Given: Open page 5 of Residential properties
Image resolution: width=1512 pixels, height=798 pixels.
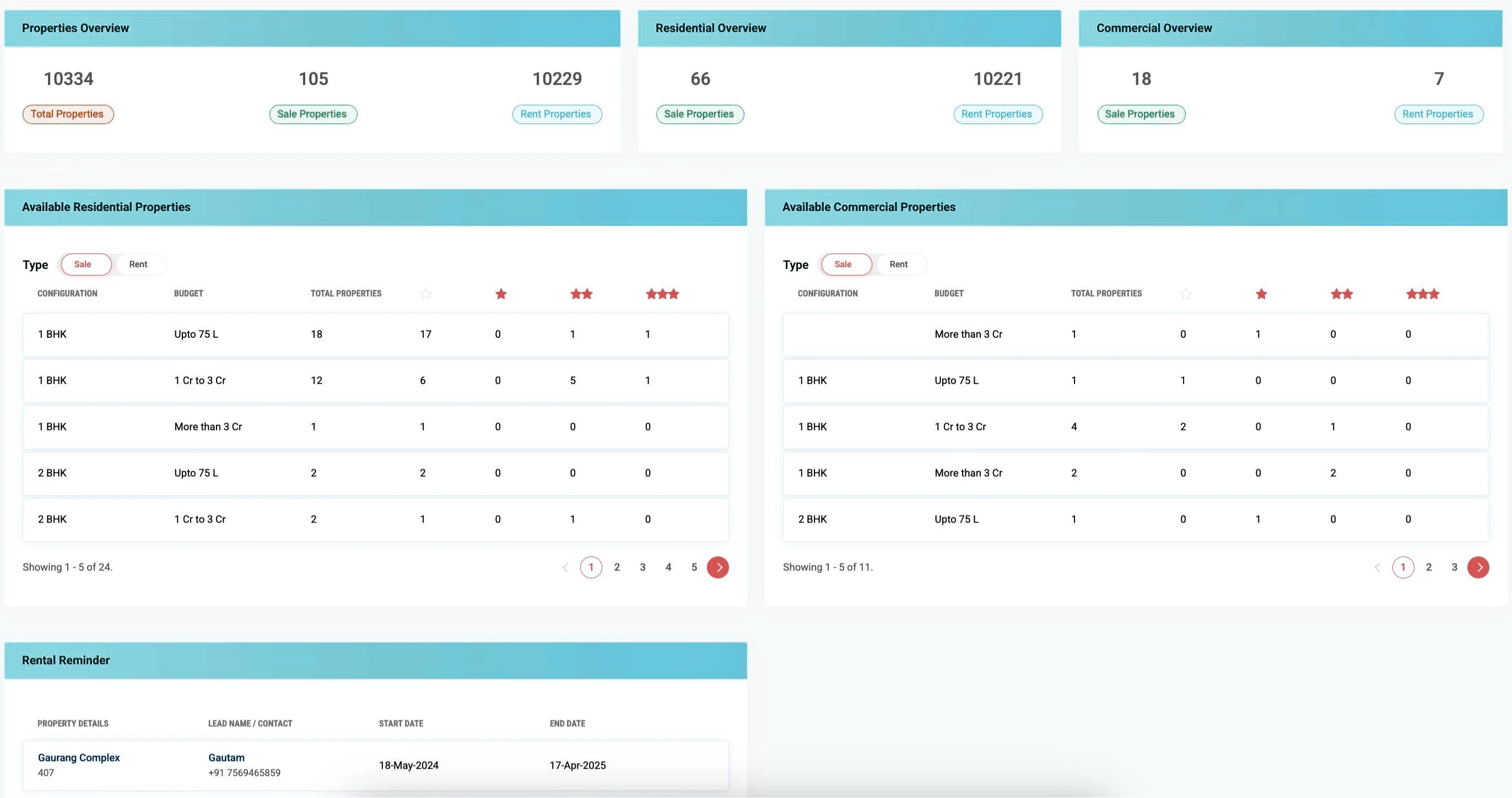Looking at the screenshot, I should (x=694, y=567).
